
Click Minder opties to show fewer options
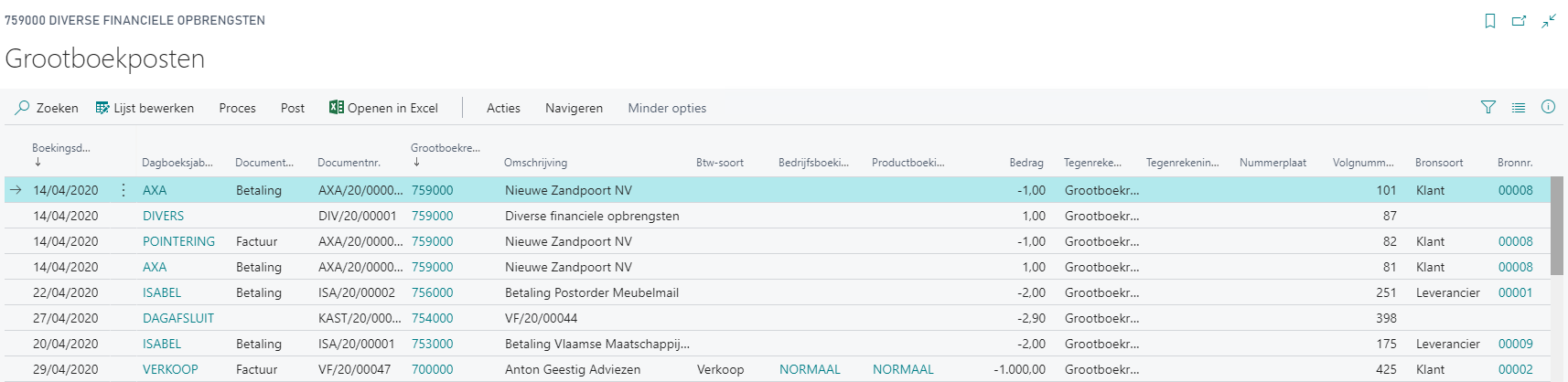pos(667,108)
